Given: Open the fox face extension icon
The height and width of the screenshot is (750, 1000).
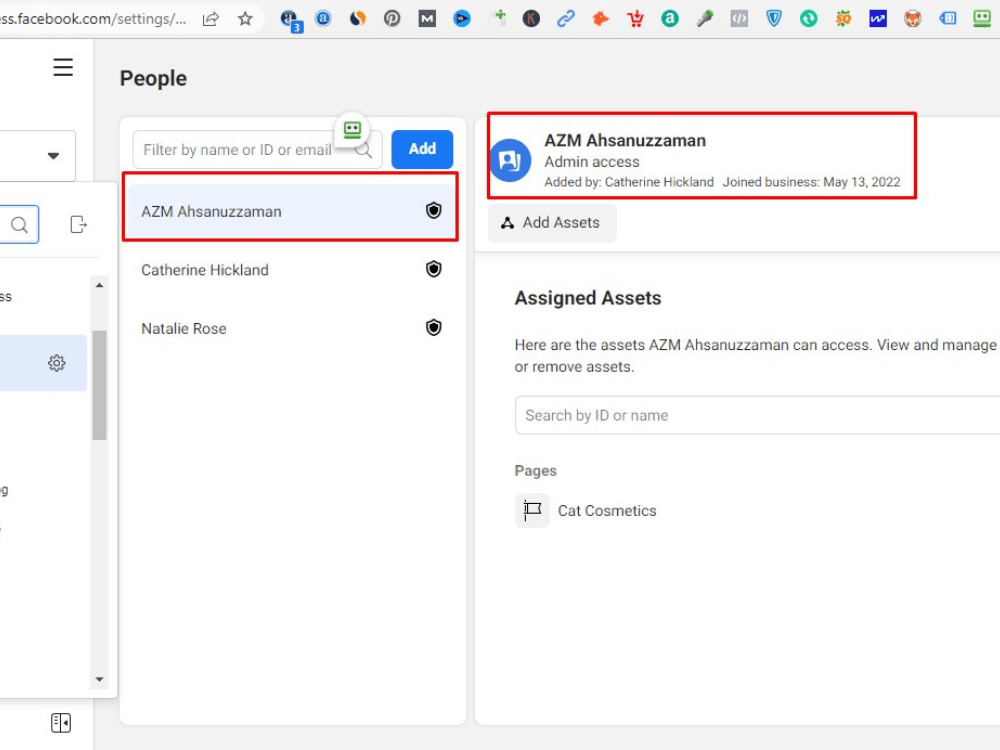Looking at the screenshot, I should coord(913,19).
